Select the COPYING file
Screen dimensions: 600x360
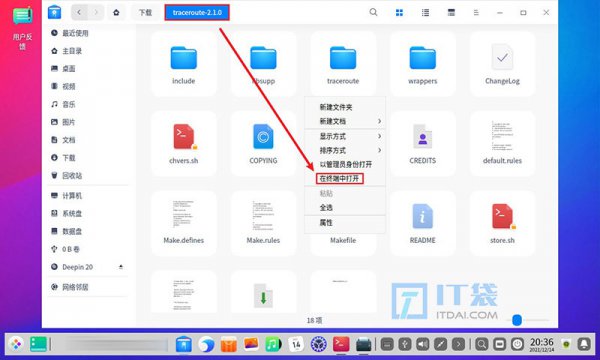click(x=263, y=143)
